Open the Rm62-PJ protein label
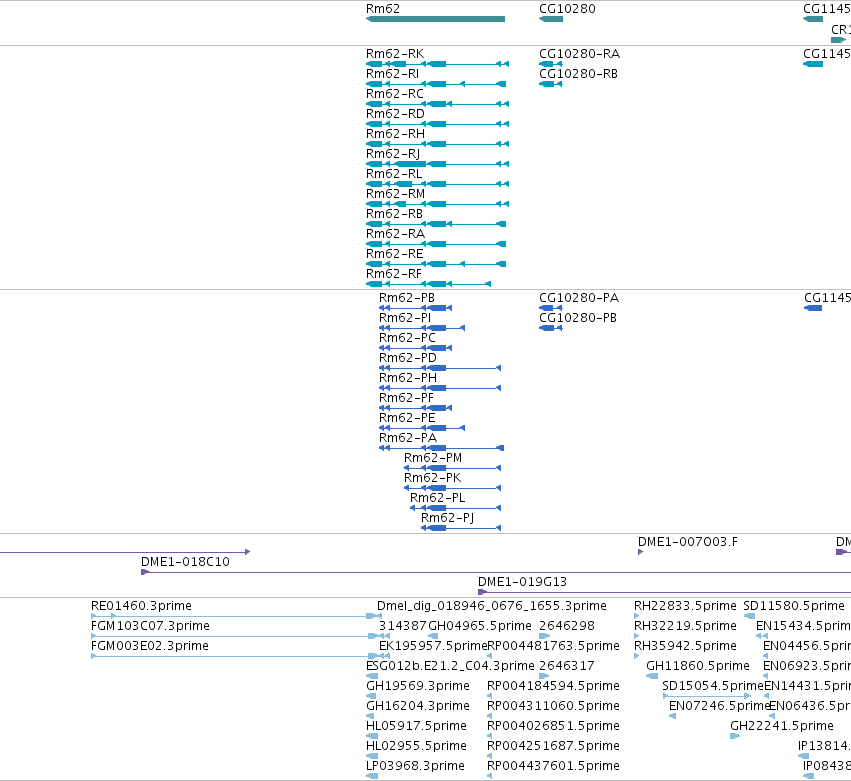This screenshot has width=851, height=781. 448,518
